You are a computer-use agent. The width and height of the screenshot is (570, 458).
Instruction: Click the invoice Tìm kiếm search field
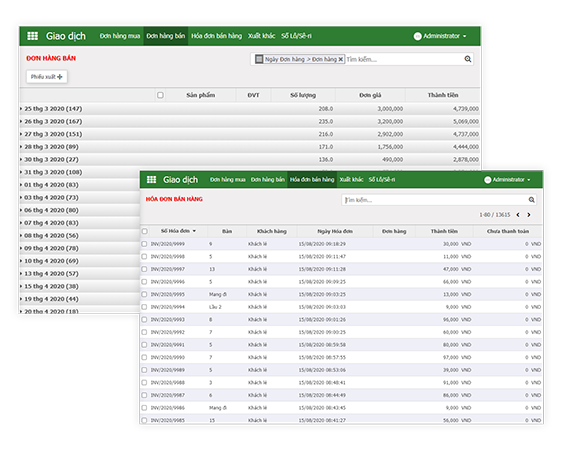434,200
